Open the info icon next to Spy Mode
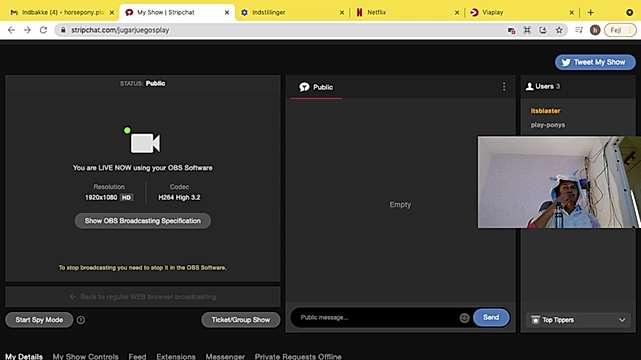The height and width of the screenshot is (360, 641). pyautogui.click(x=81, y=320)
